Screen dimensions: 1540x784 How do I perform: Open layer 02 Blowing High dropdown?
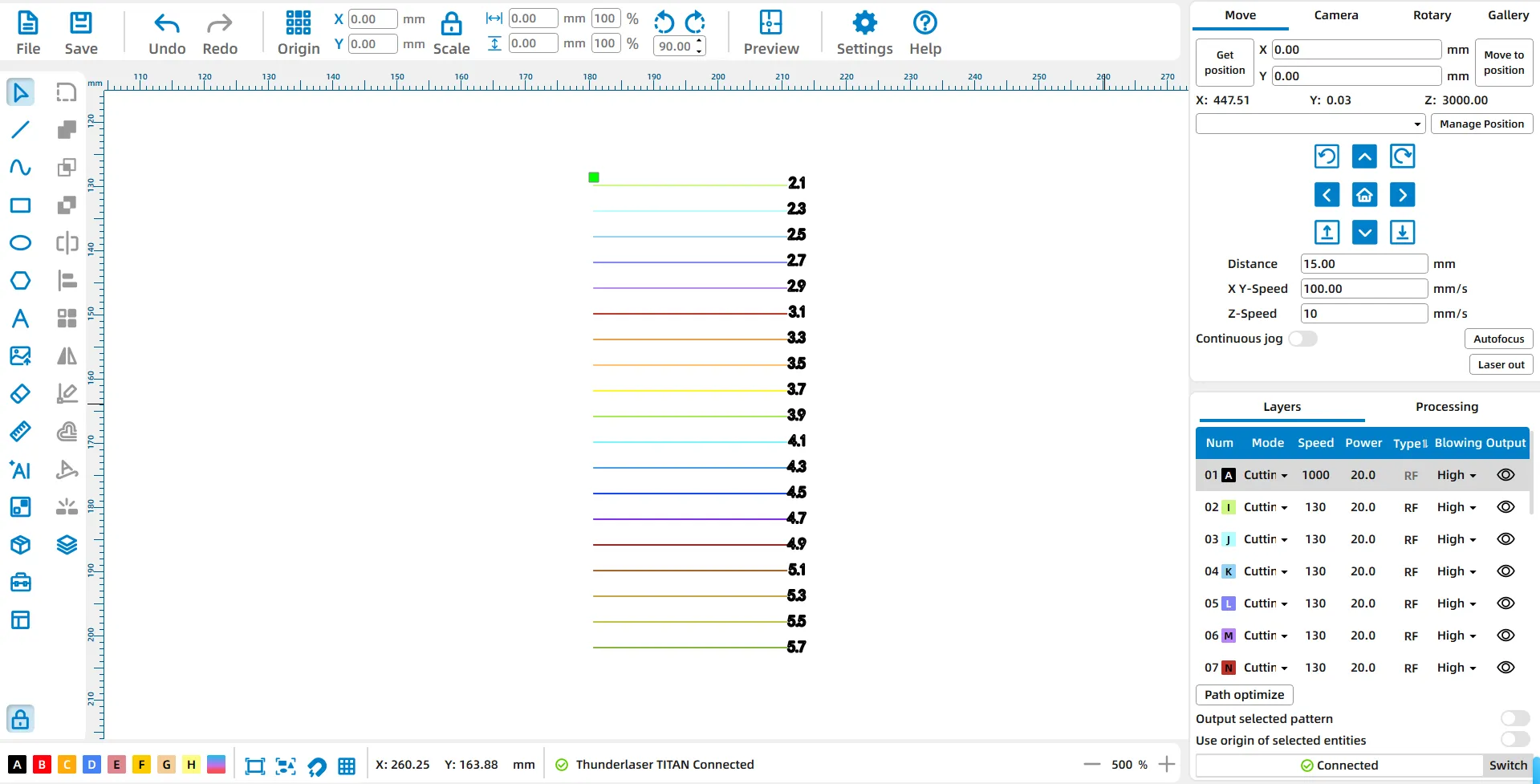click(x=1456, y=507)
